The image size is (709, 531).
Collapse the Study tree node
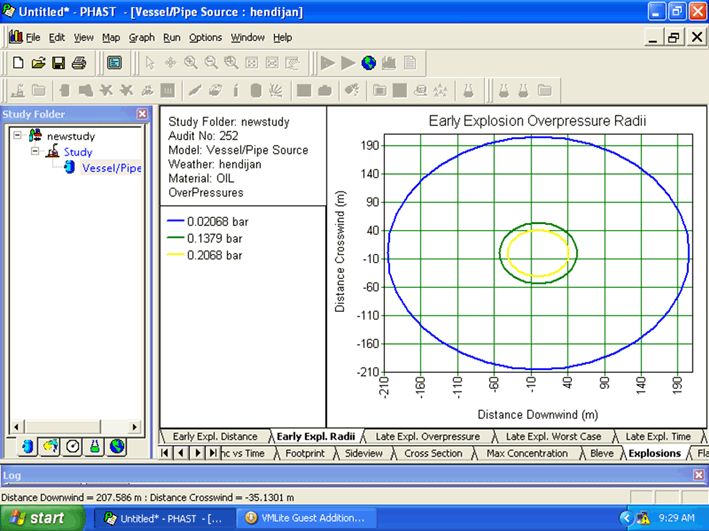click(35, 152)
